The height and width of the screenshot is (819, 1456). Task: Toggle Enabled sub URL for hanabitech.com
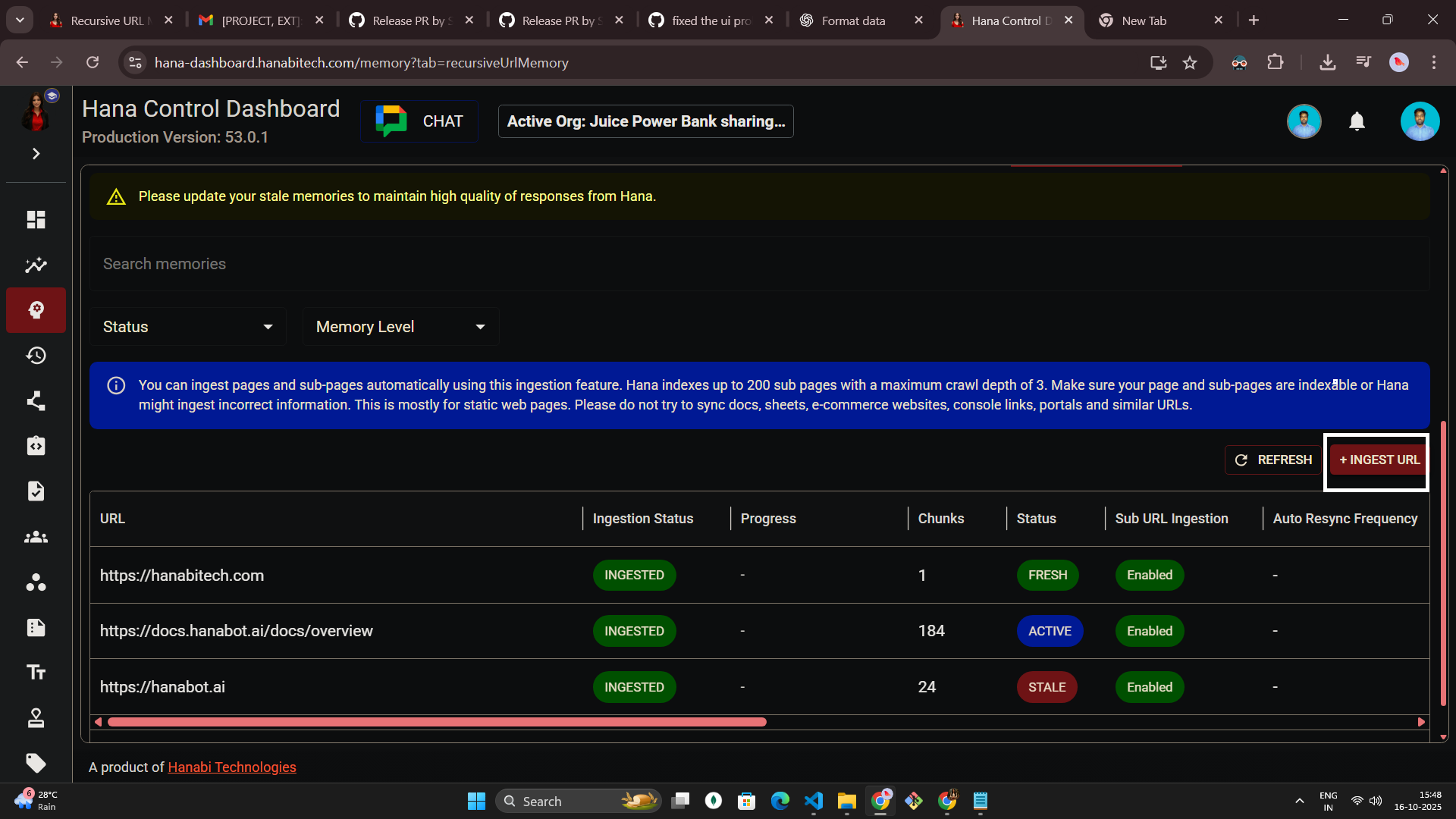[x=1149, y=575]
